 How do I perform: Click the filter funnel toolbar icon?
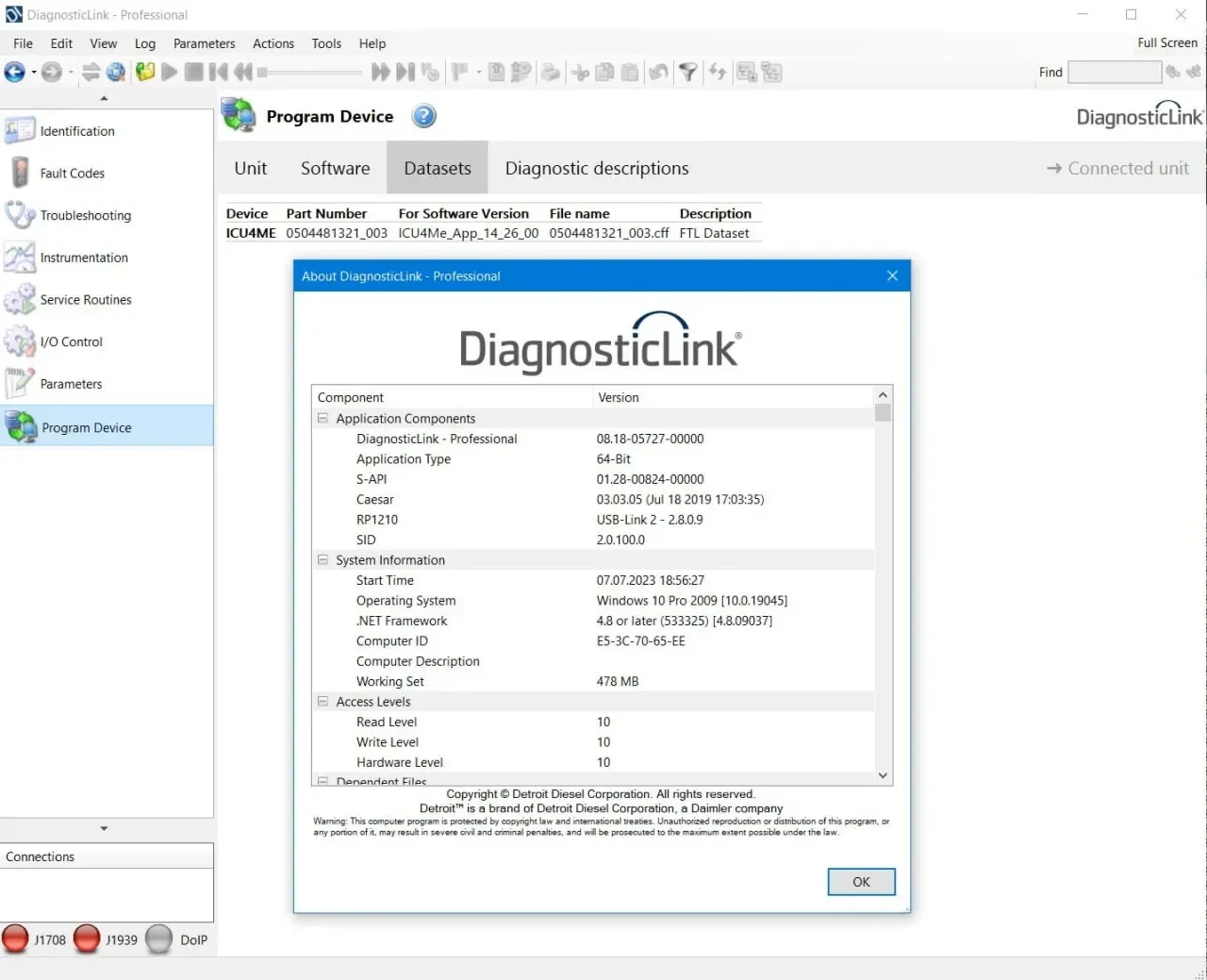point(688,73)
